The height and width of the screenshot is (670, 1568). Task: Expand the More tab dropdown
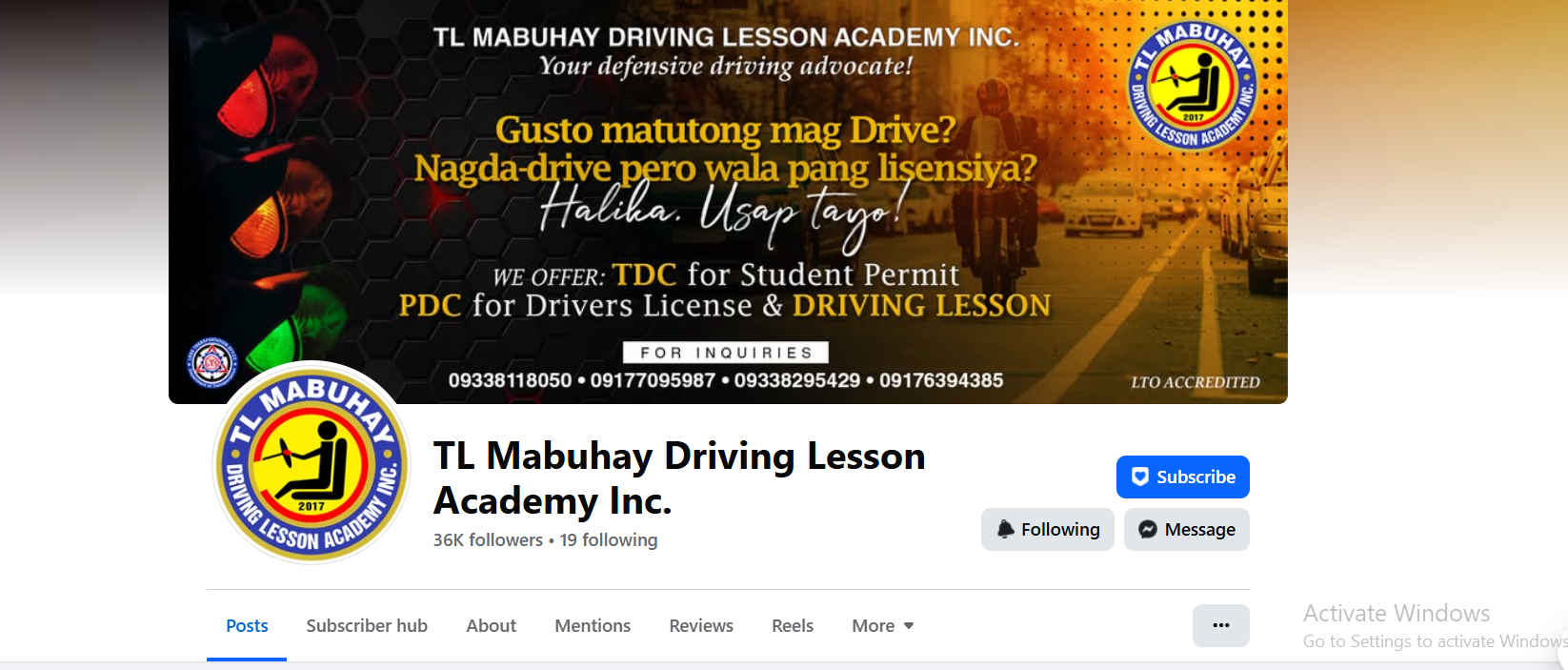click(883, 625)
